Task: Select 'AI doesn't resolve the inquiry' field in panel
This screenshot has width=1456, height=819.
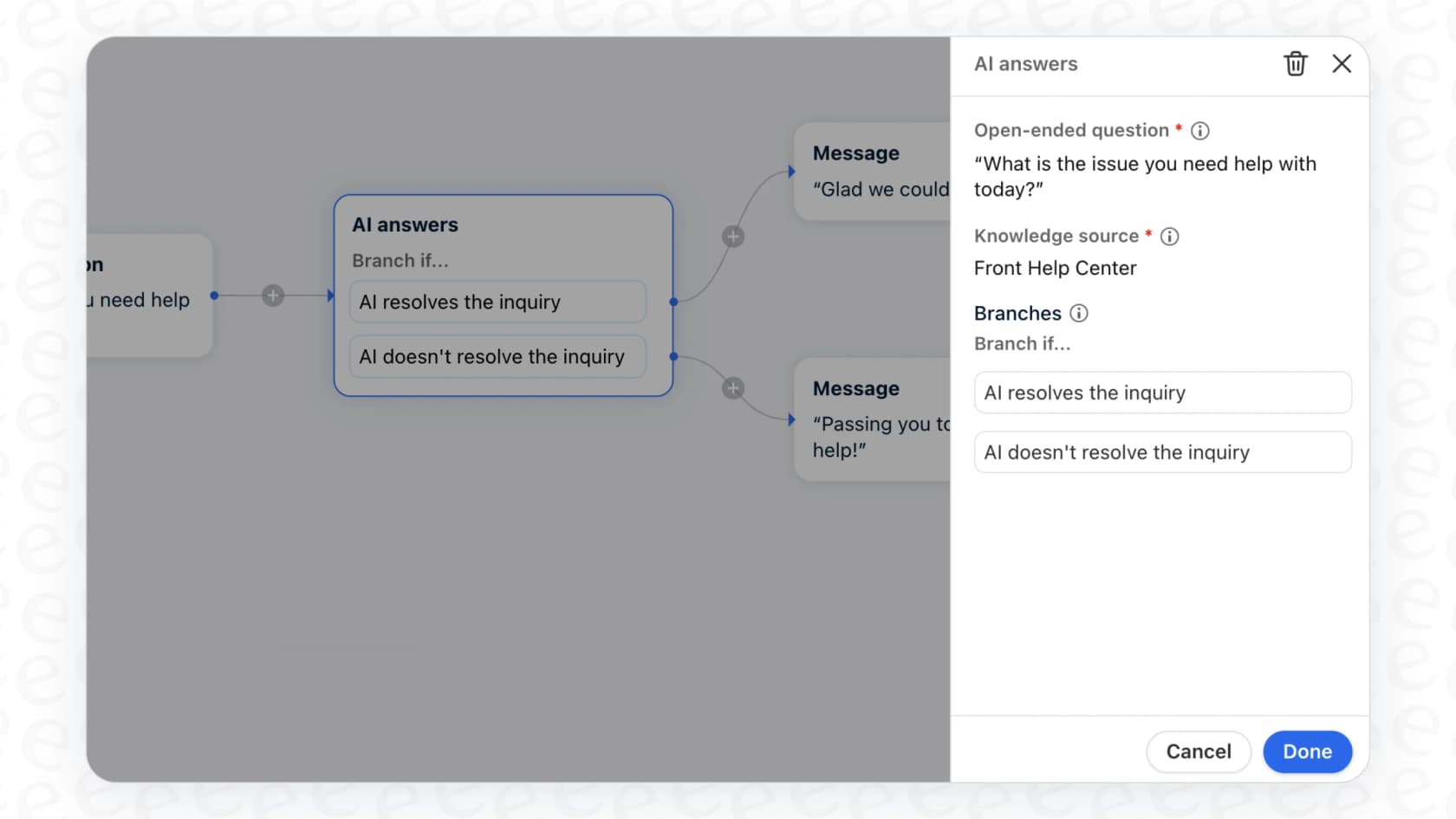Action: pos(1162,452)
